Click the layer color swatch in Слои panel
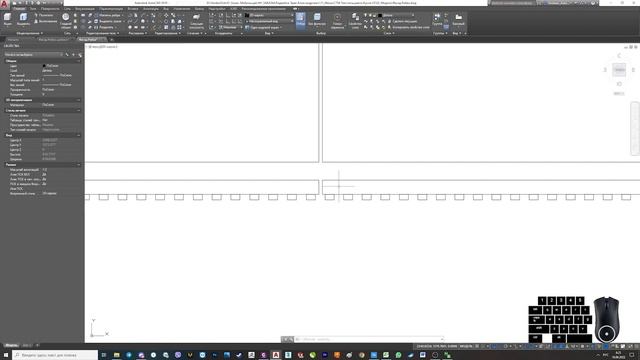This screenshot has width=640, height=360. (380, 15)
